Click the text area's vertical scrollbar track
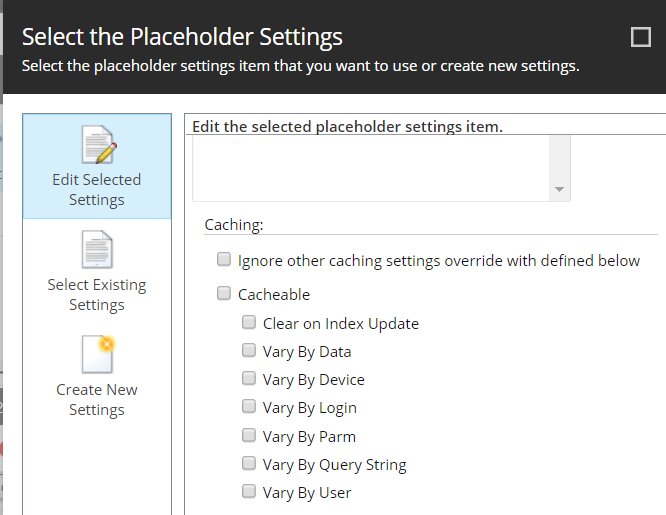666x515 pixels. 559,158
